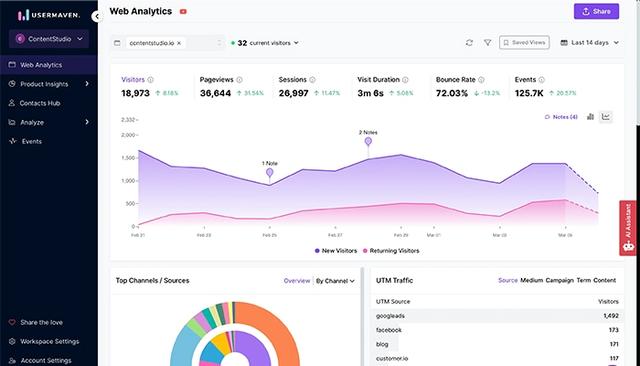Viewport: 640px width, 366px height.
Task: Expand the 32 current visitors dropdown
Action: (x=265, y=43)
